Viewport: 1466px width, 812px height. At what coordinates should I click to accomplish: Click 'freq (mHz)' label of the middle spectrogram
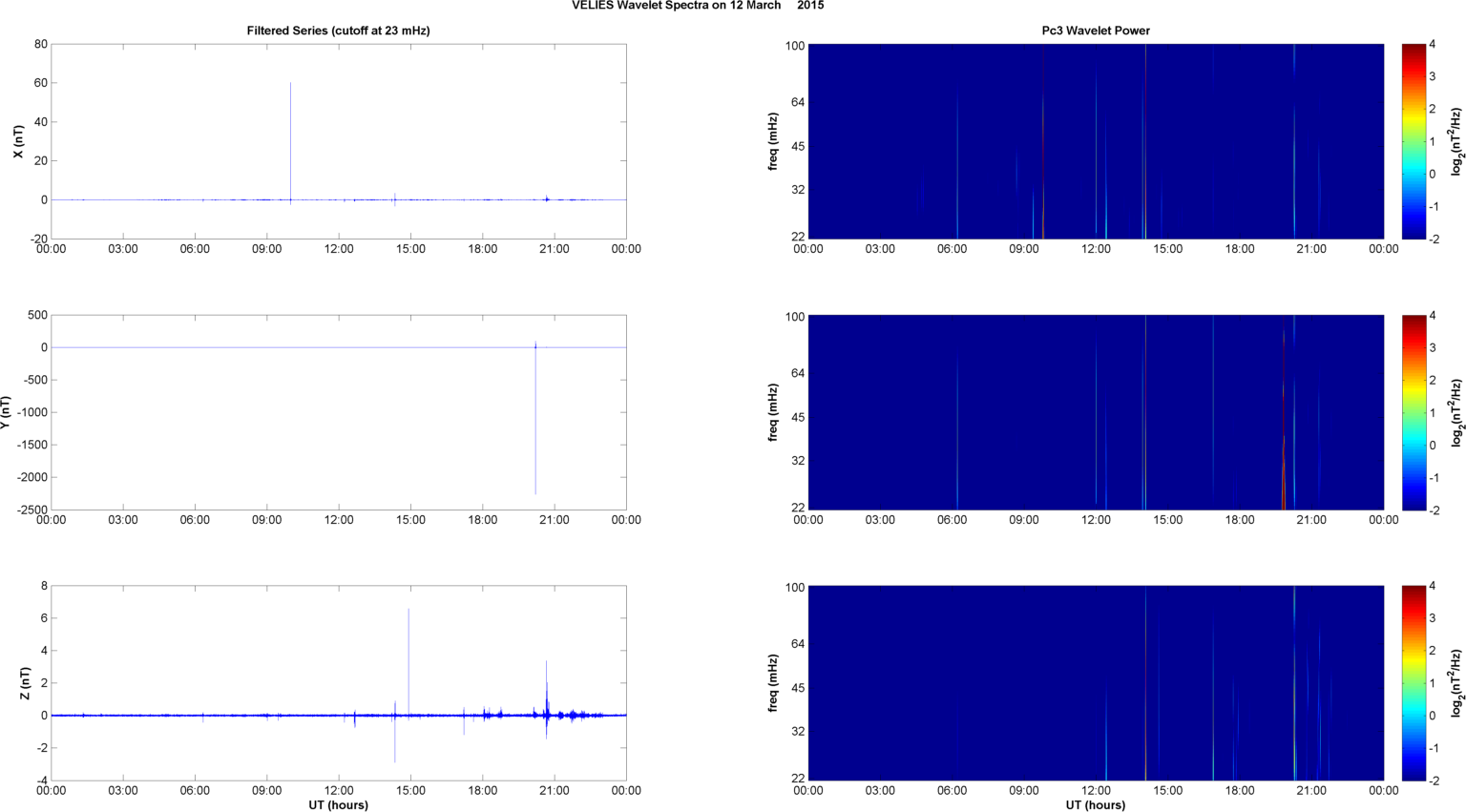coord(773,412)
